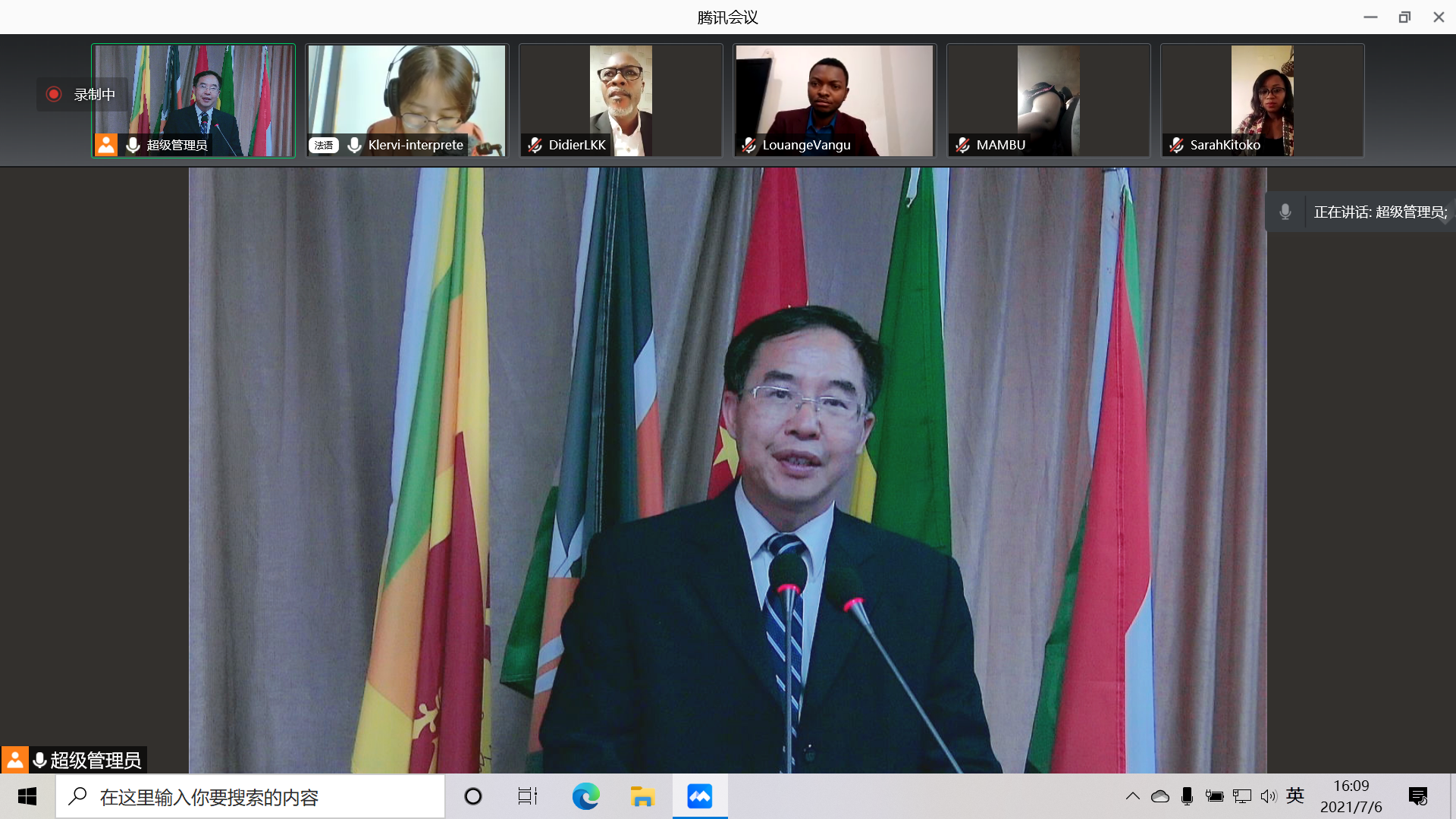Click the taskbar search box
This screenshot has height=819, width=1456.
250,796
